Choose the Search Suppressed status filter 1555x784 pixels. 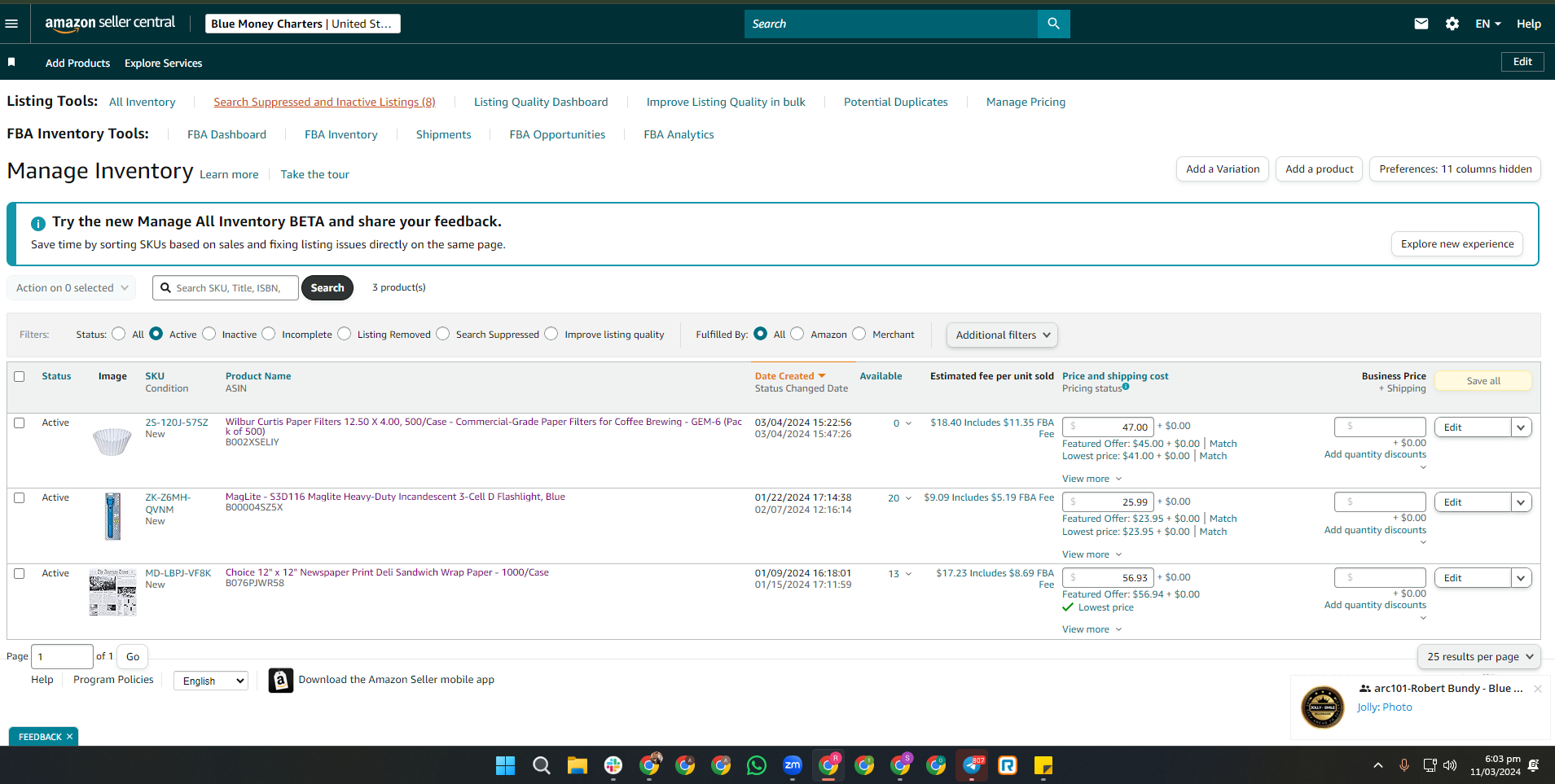443,334
